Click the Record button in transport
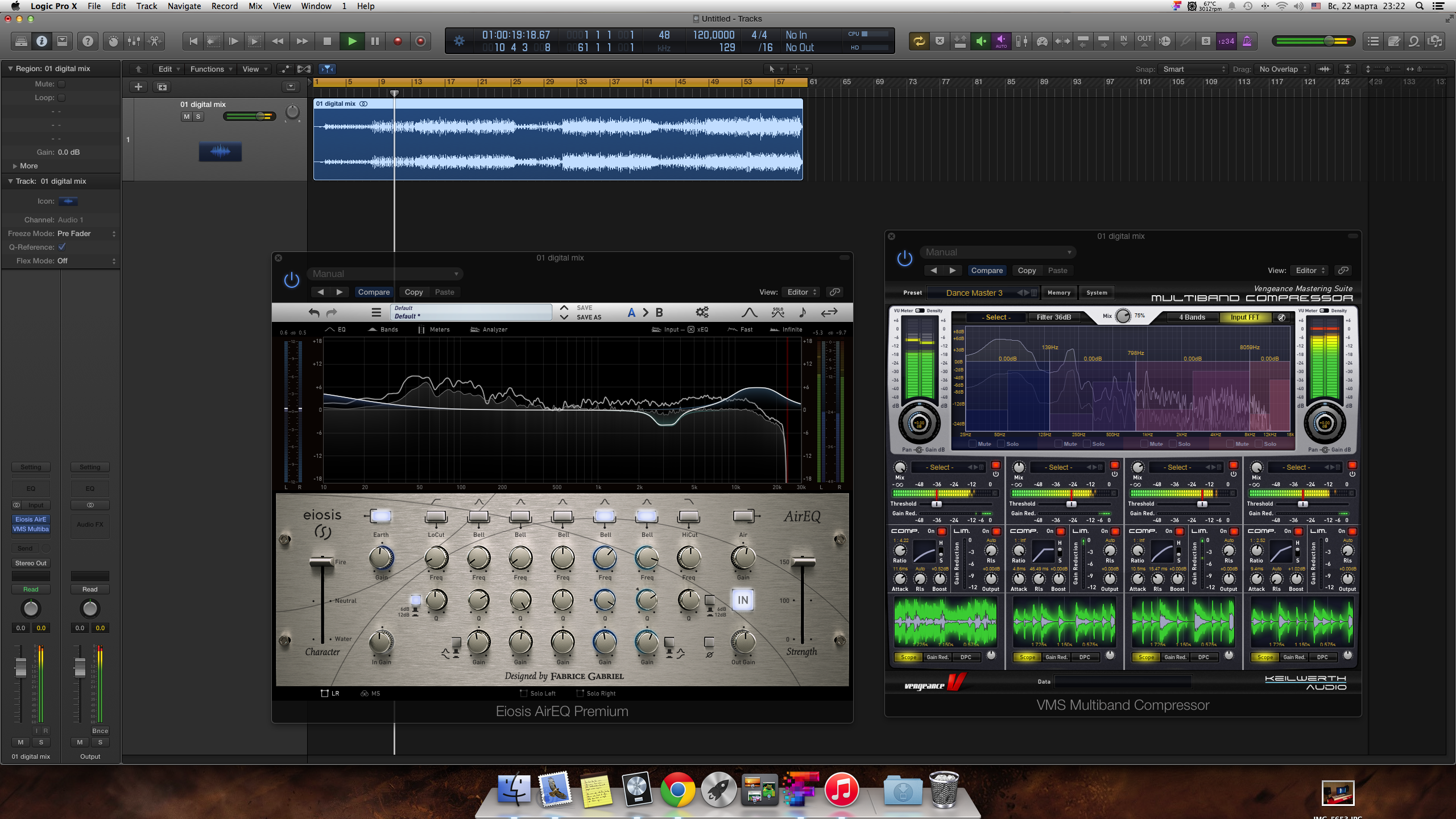The image size is (1456, 819). tap(398, 41)
